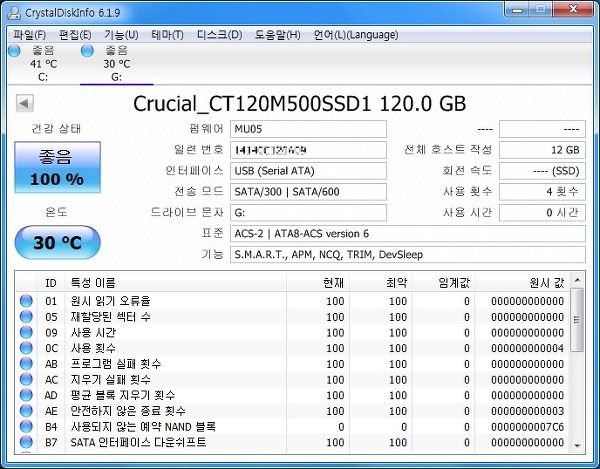Viewport: 600px width, 469px height.
Task: Click the interface field USB (Serial ATA)
Action: coord(308,171)
